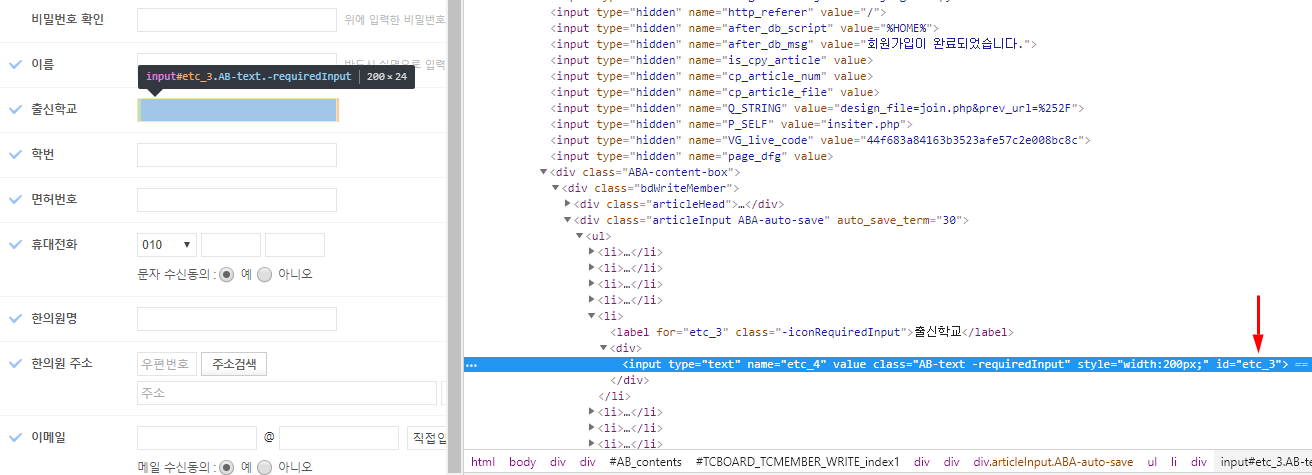Select 아니오 for 문자 수신동의
The width and height of the screenshot is (1312, 475).
tap(265, 274)
